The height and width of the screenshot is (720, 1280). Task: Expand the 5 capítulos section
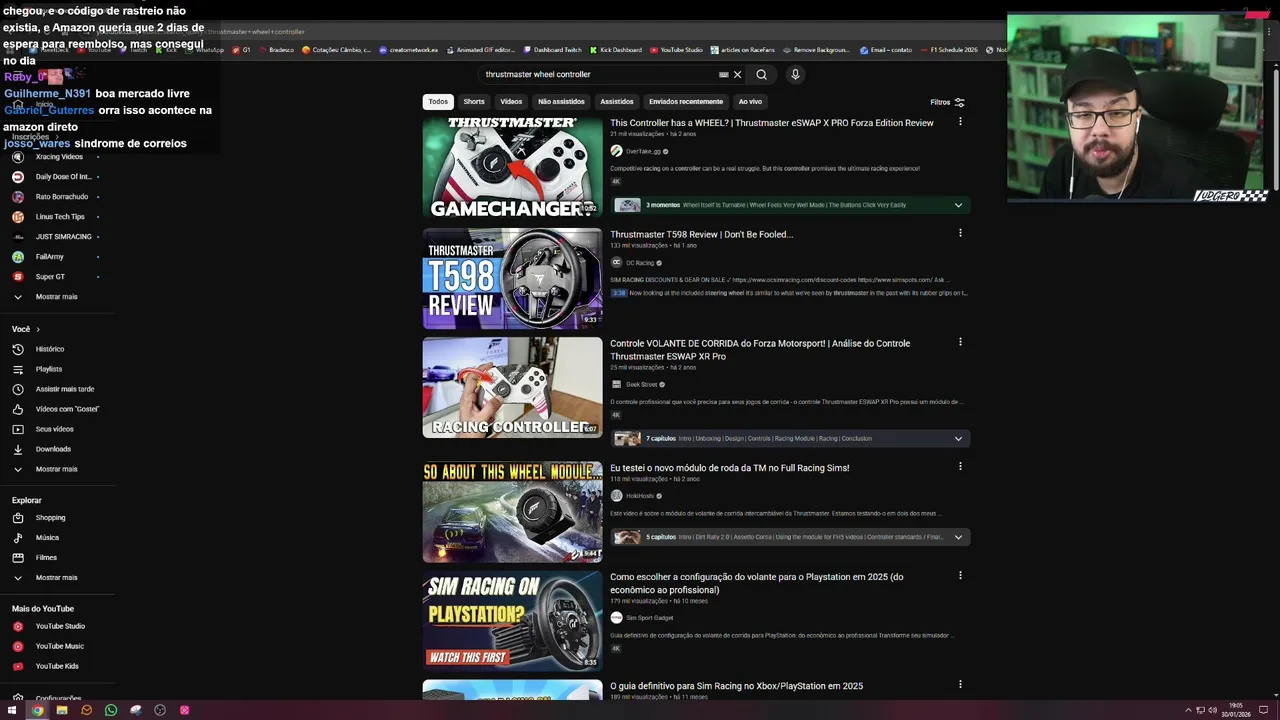pos(958,537)
